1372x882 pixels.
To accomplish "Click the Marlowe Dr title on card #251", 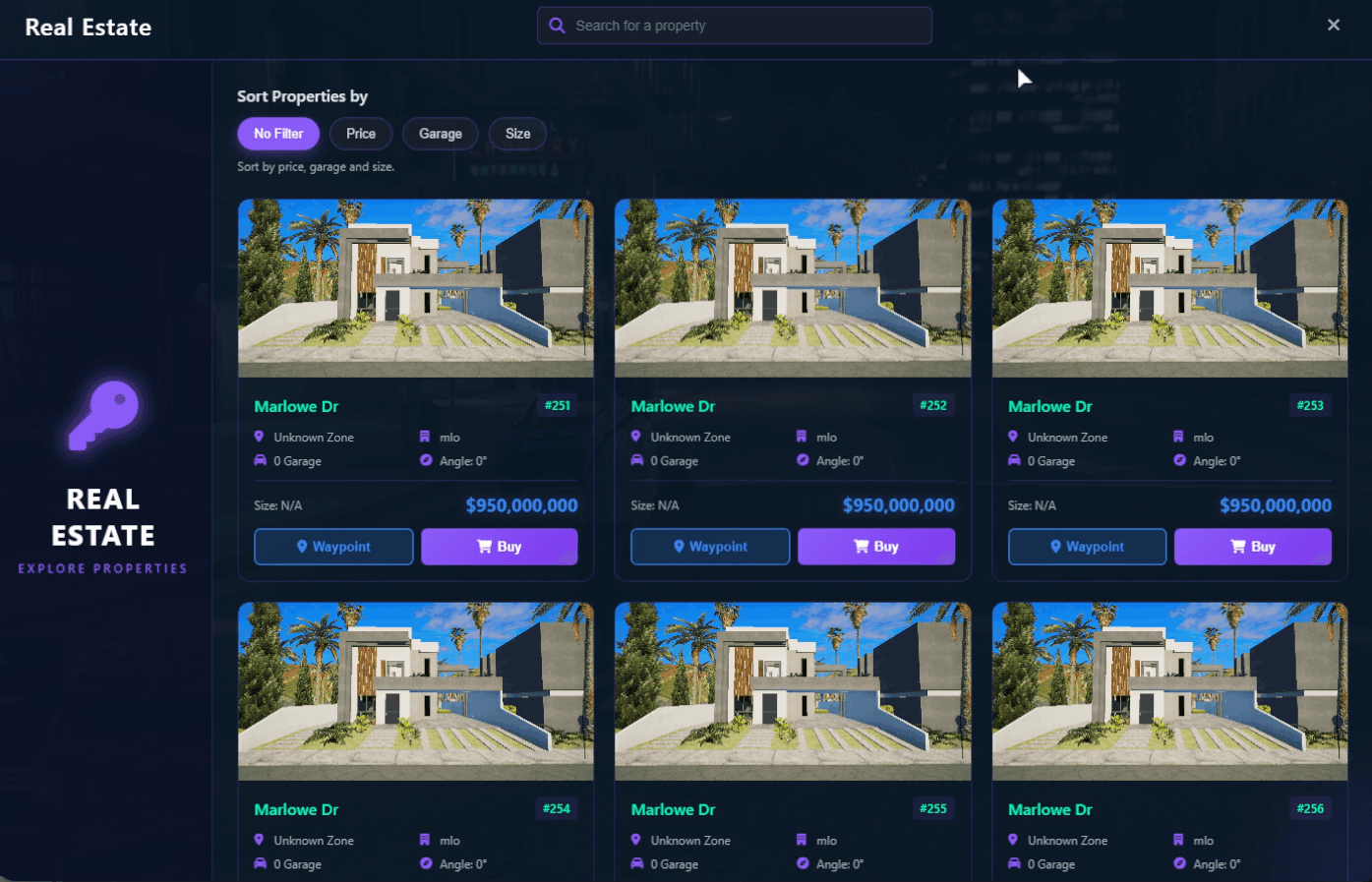I will tap(296, 406).
